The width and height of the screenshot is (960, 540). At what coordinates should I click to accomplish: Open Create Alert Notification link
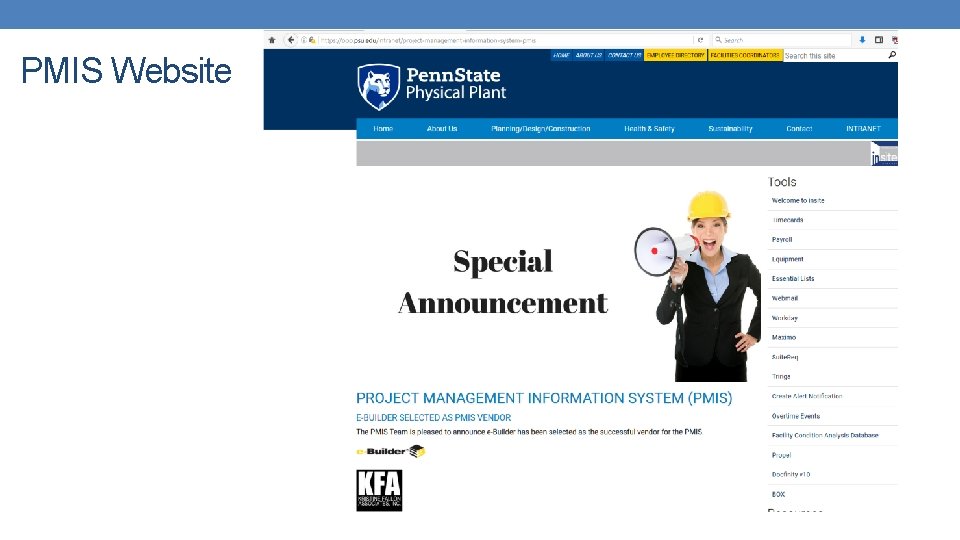(807, 397)
